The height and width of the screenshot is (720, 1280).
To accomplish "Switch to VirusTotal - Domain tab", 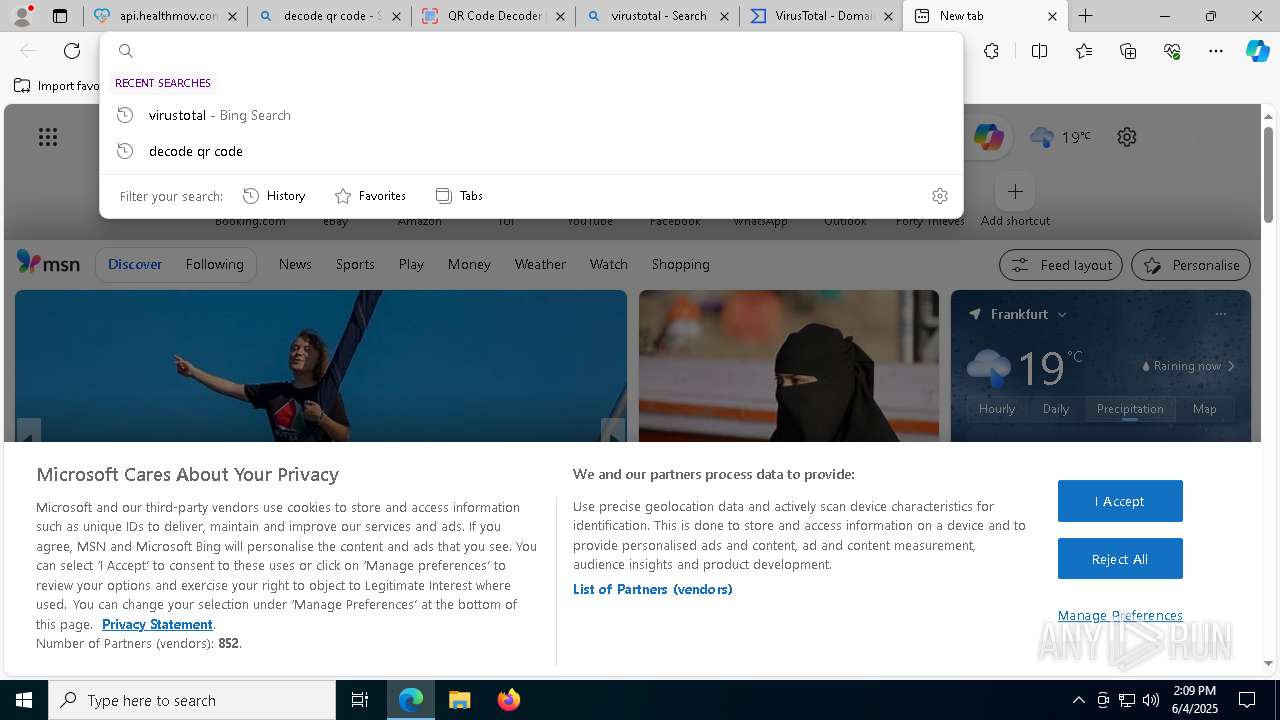I will point(821,16).
